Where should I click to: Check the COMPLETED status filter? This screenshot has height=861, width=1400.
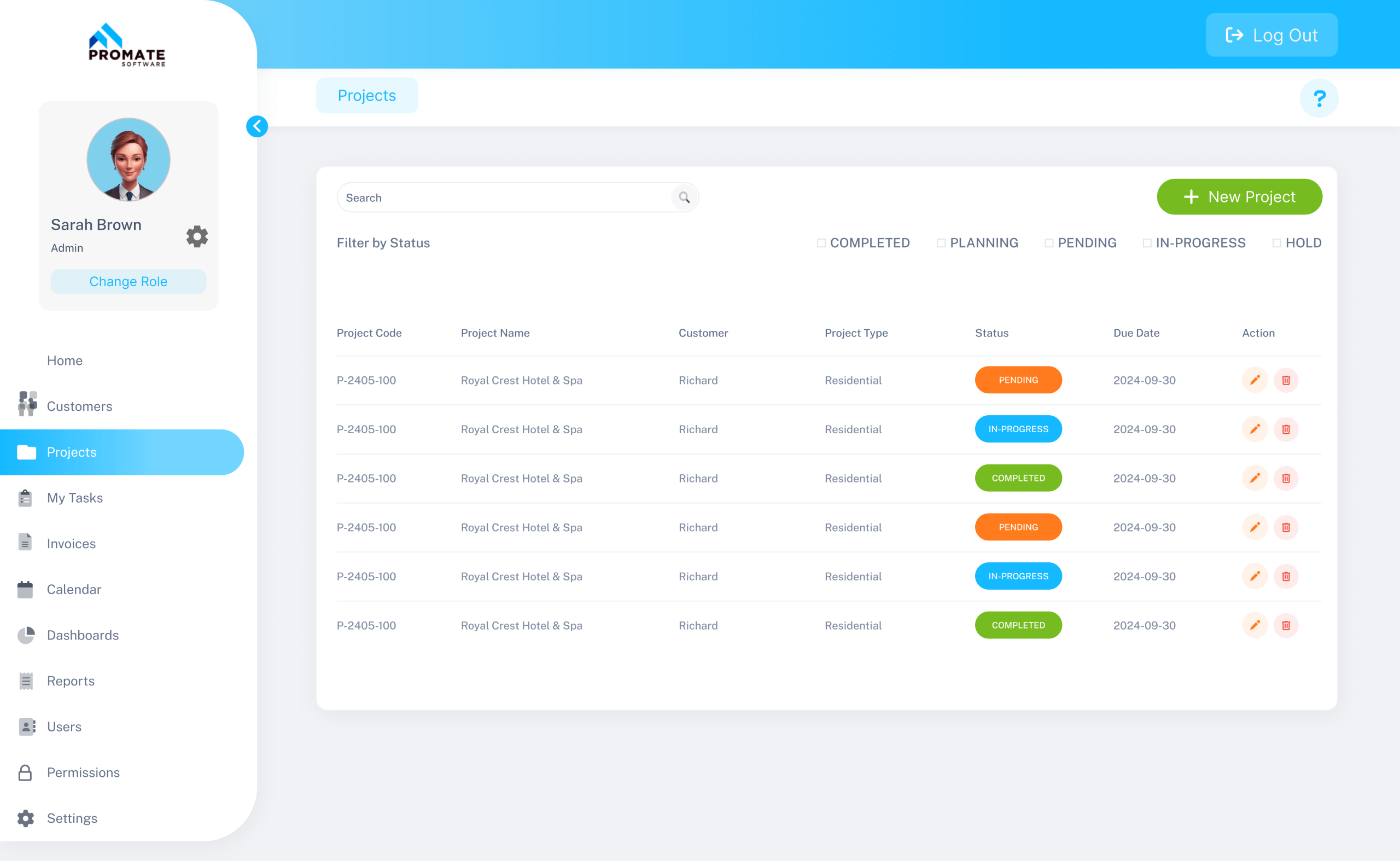pyautogui.click(x=821, y=243)
